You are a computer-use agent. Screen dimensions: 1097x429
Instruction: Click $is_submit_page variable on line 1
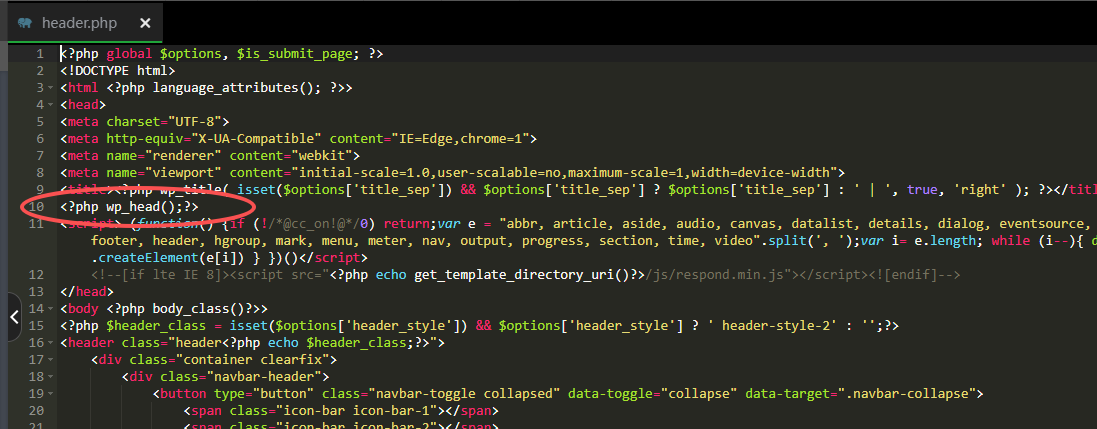point(295,54)
